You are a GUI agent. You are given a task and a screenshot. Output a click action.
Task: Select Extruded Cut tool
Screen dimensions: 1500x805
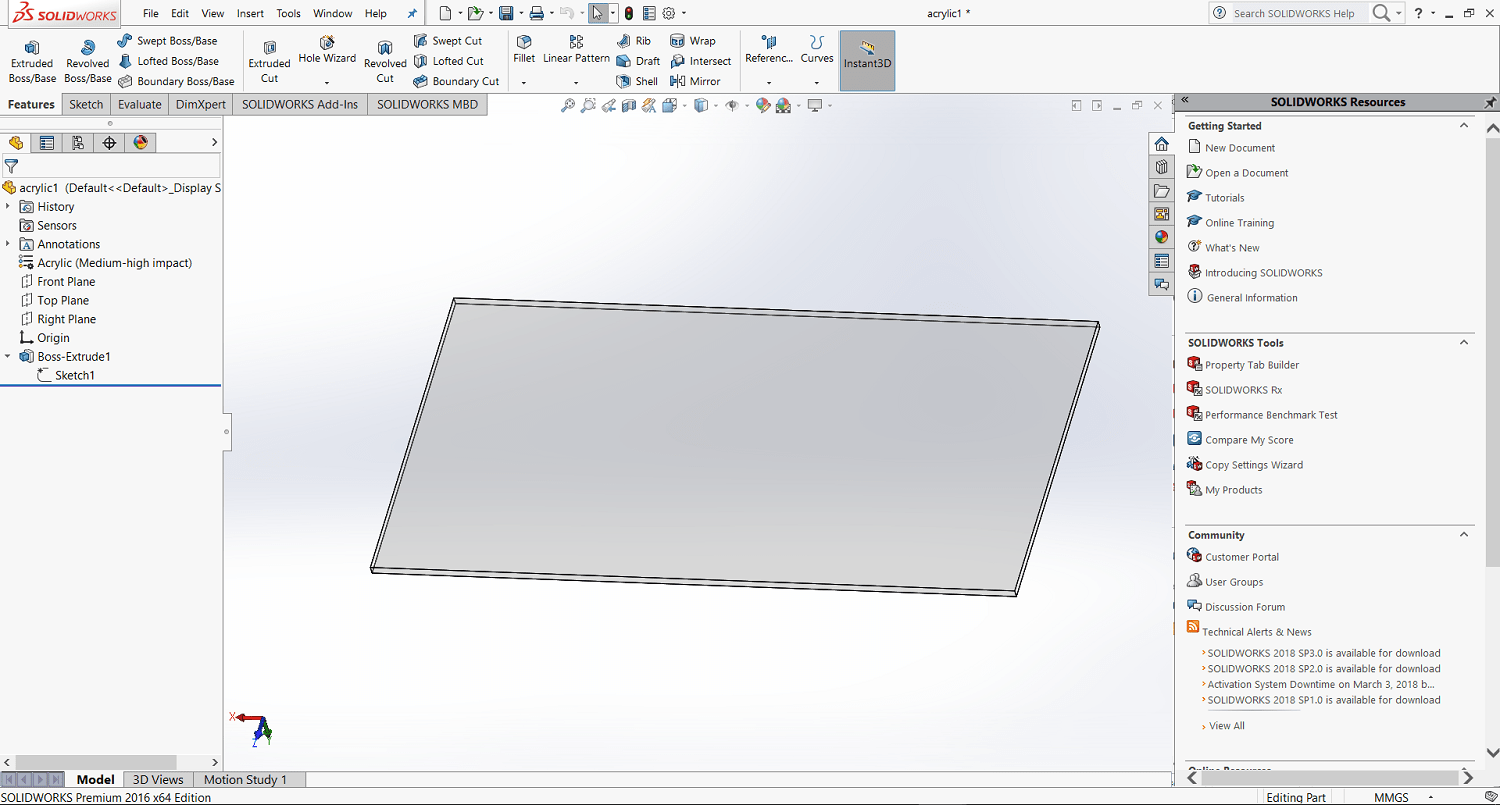269,62
